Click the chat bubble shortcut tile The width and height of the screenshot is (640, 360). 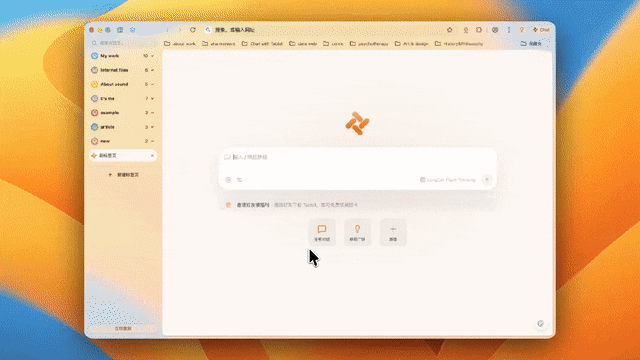[322, 232]
